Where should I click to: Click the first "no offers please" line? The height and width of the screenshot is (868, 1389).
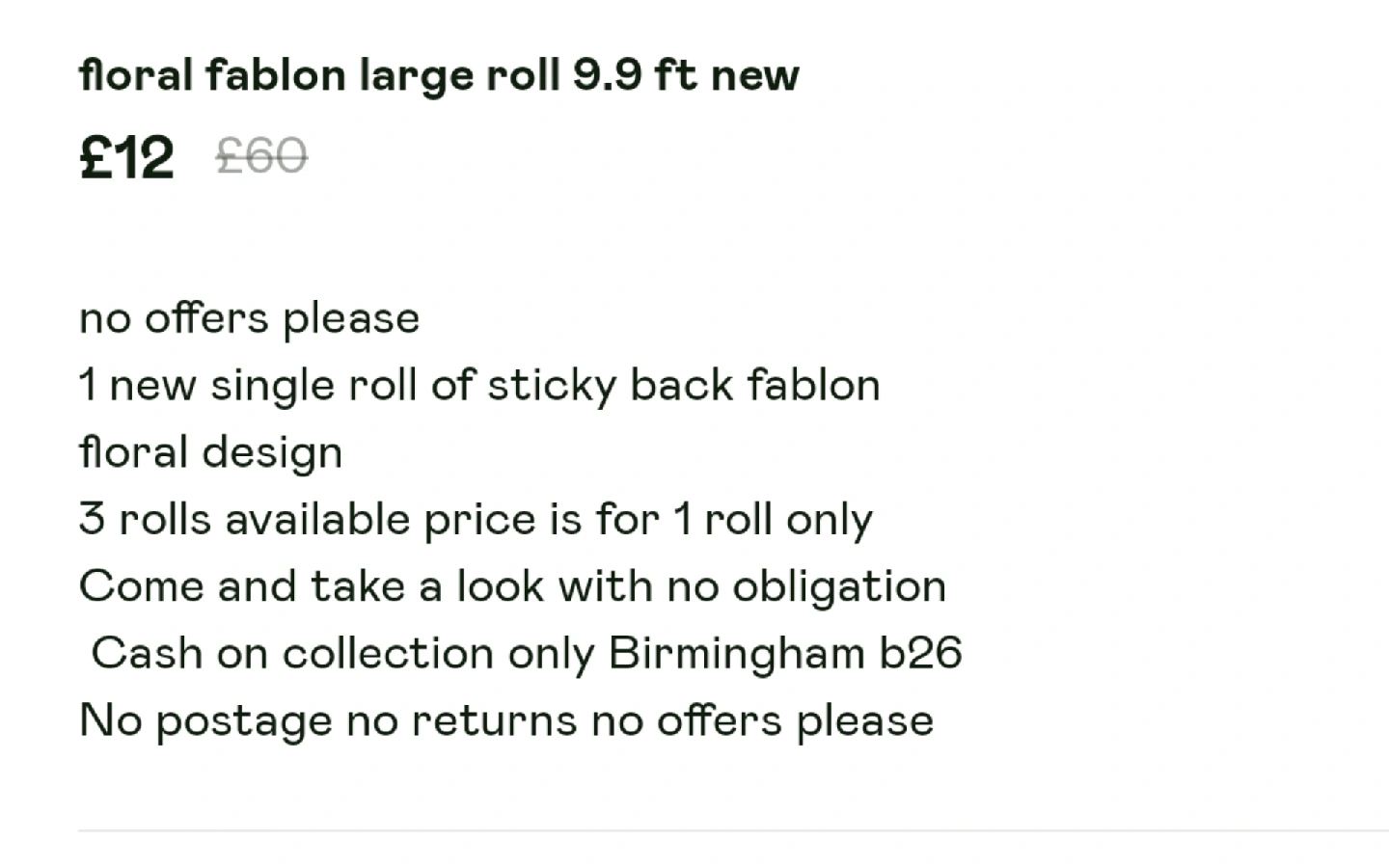click(249, 318)
